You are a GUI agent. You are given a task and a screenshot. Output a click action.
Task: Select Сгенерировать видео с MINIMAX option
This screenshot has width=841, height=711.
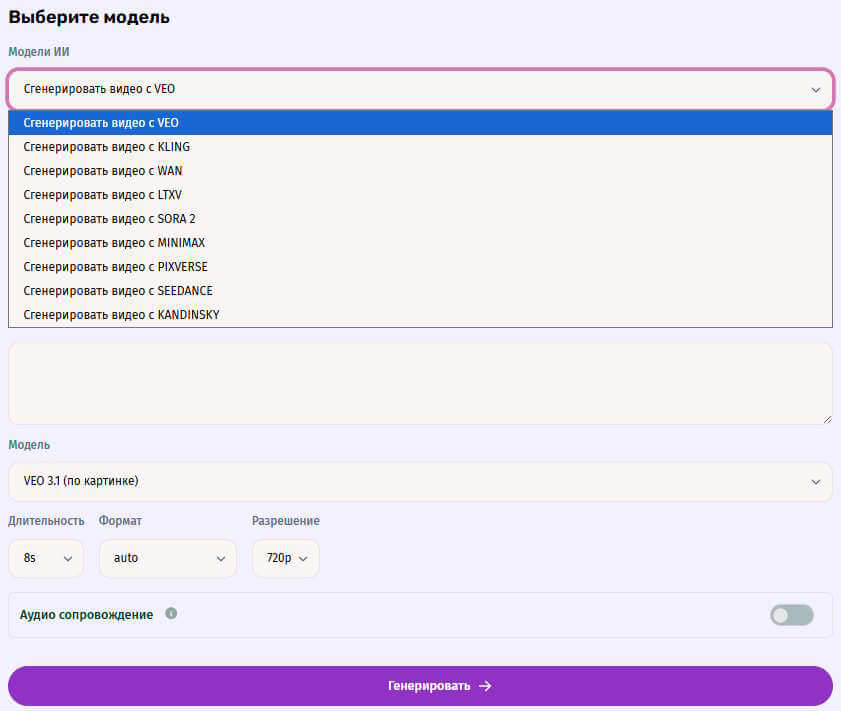114,243
